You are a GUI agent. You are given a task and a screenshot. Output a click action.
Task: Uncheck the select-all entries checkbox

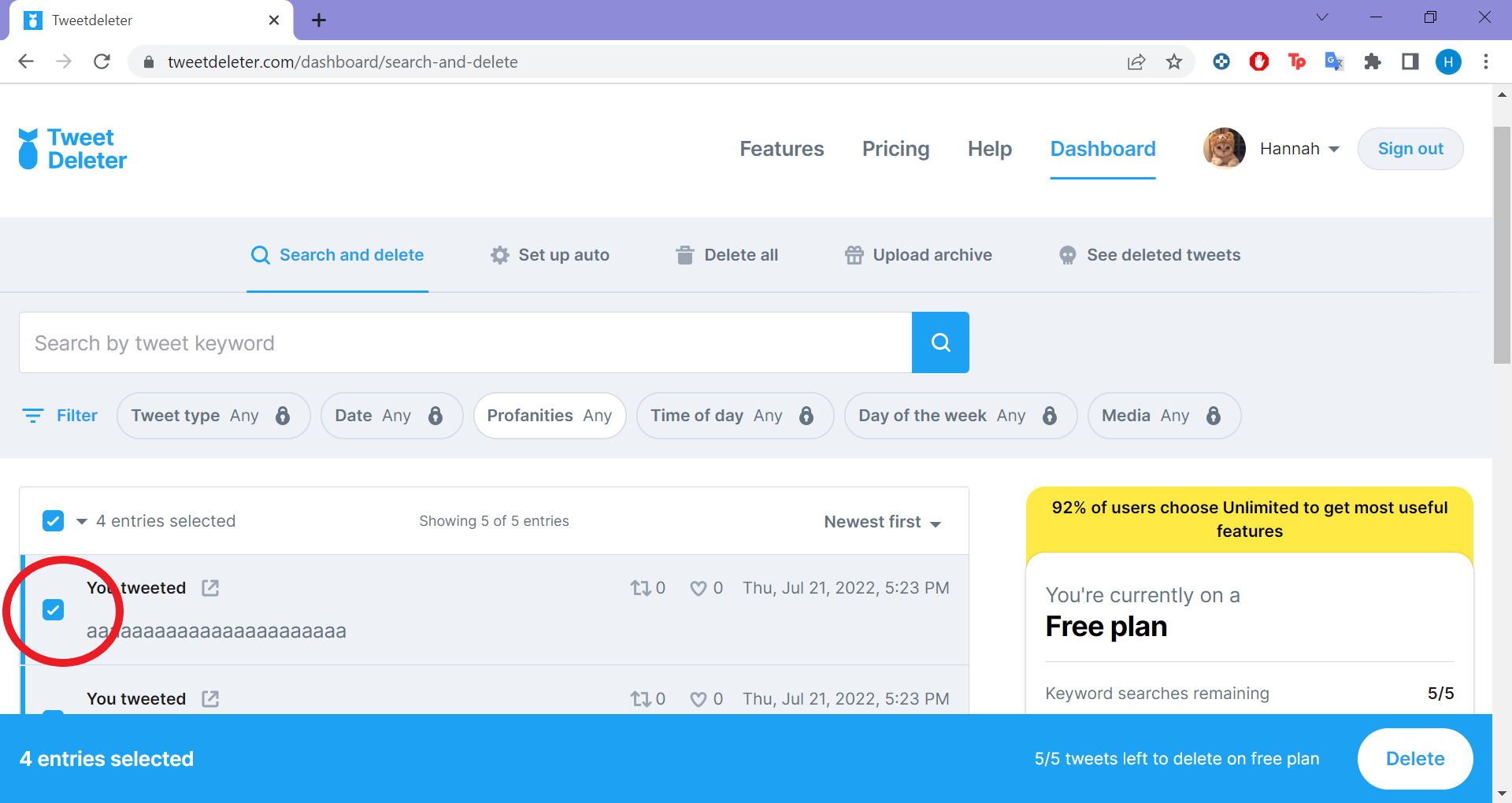click(53, 521)
